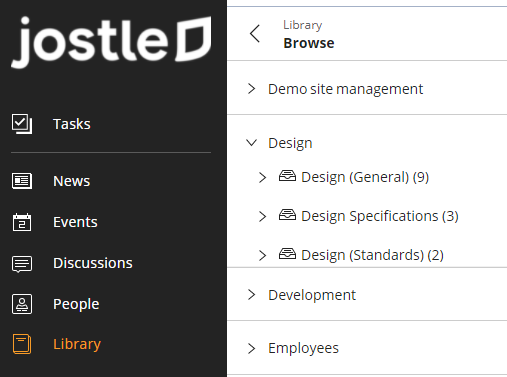
Task: Open the Design (Standards) (2) volume
Action: tap(372, 255)
